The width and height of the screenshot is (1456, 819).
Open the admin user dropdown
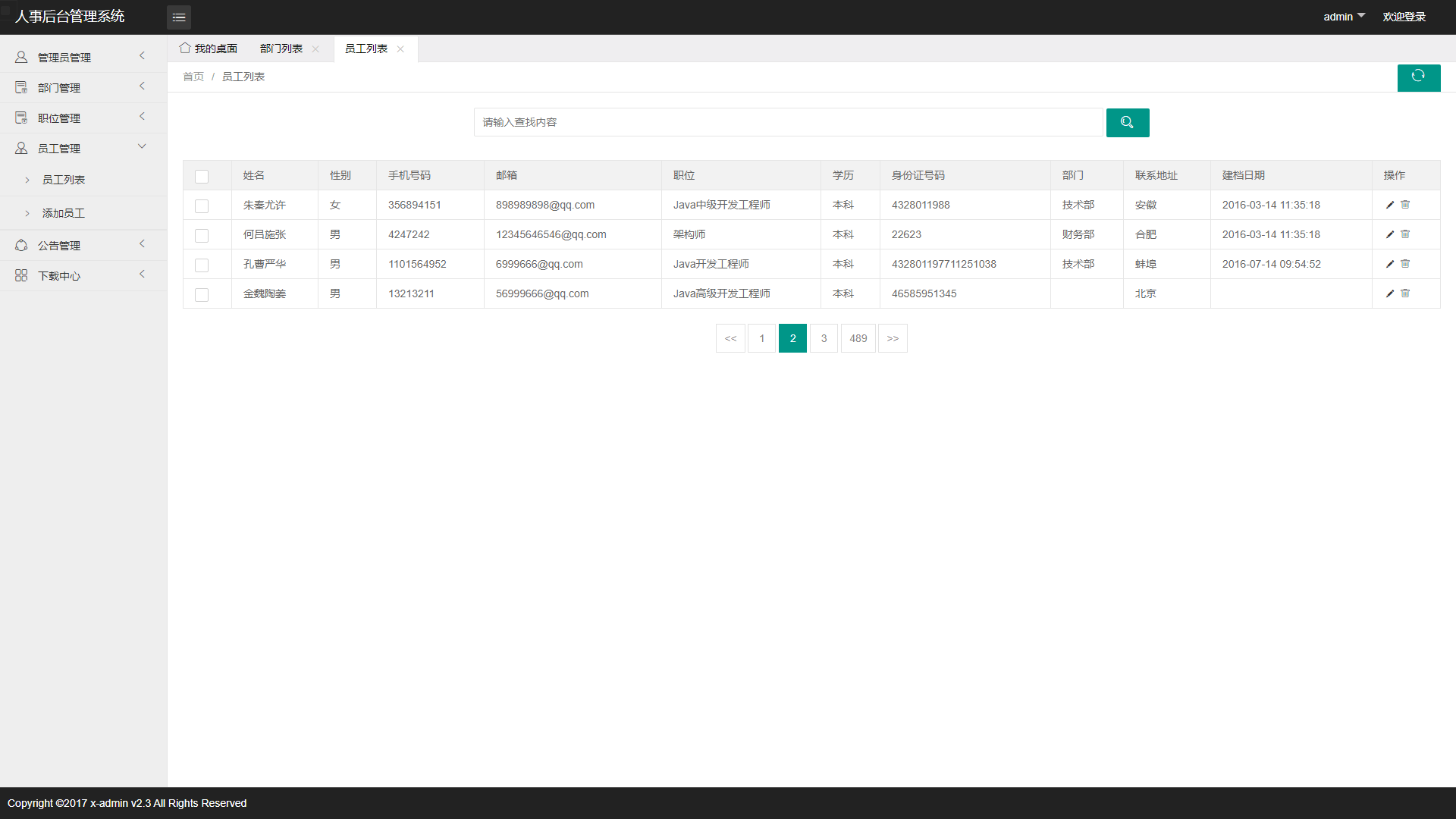(x=1344, y=17)
